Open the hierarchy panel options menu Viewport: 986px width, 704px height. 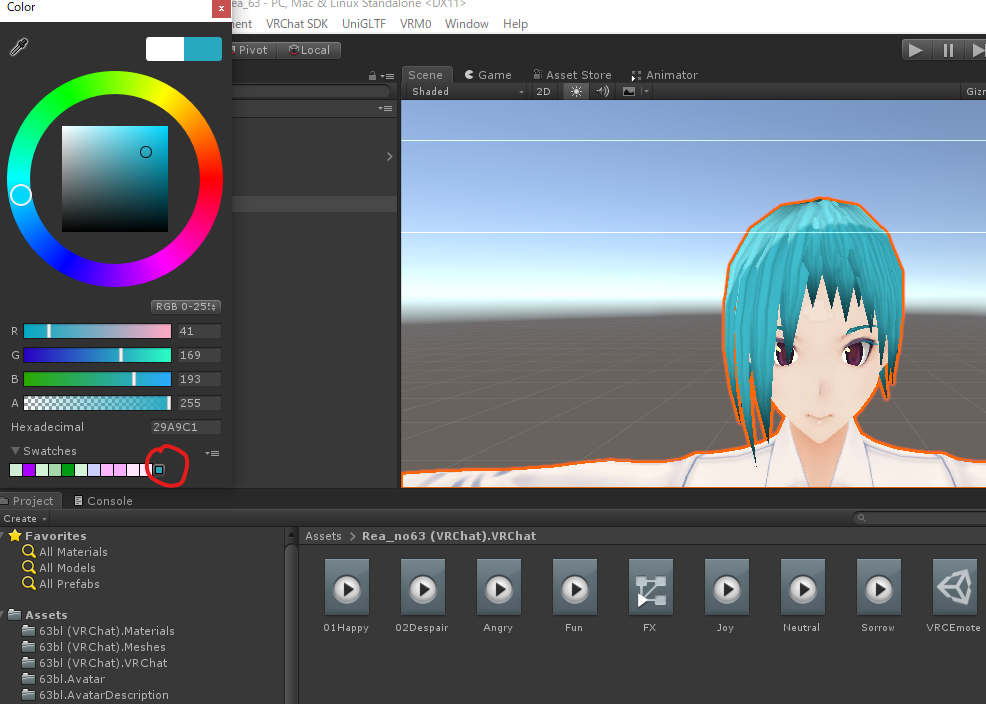(388, 76)
